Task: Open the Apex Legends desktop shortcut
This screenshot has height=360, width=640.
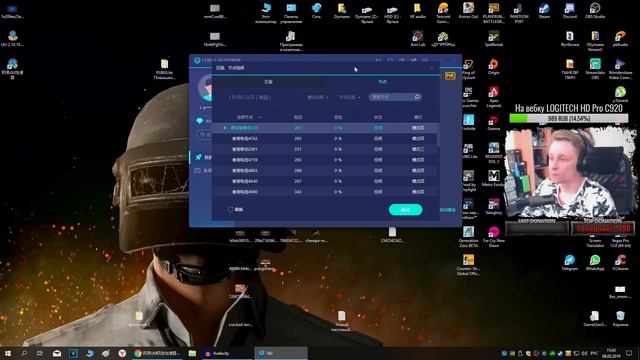Action: (493, 97)
